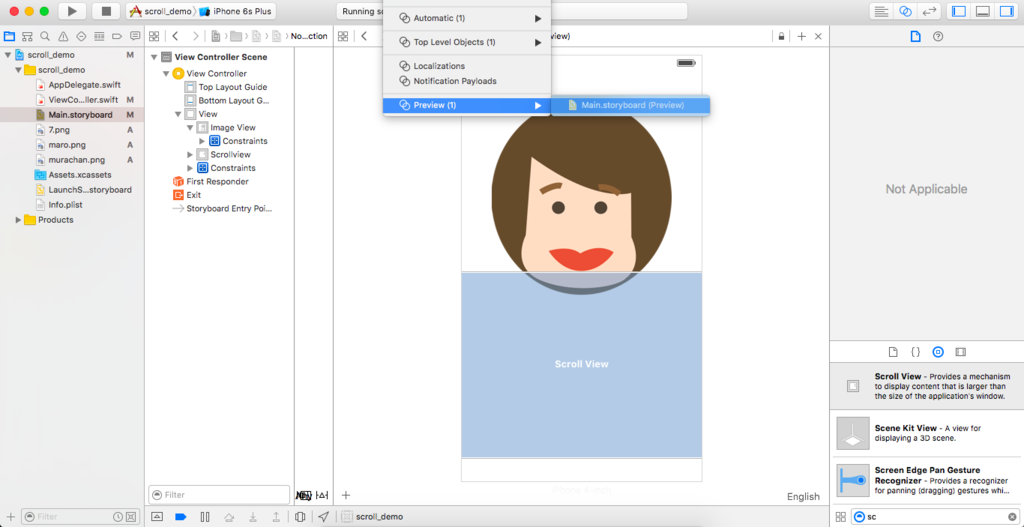Click the English language label
Viewport: 1024px width, 527px height.
[x=803, y=496]
